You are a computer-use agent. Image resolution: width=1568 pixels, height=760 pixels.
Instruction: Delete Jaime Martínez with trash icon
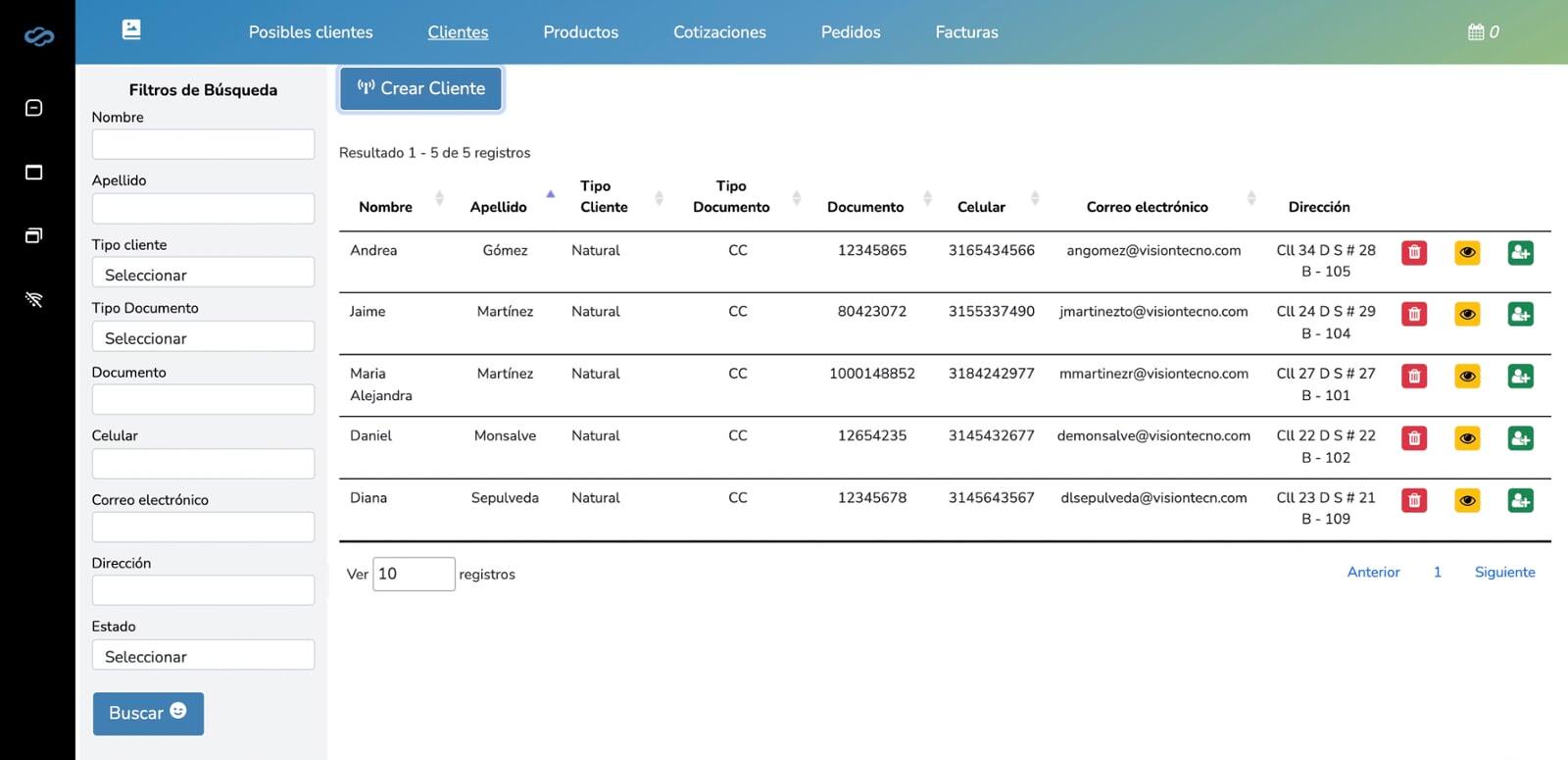pyautogui.click(x=1414, y=315)
